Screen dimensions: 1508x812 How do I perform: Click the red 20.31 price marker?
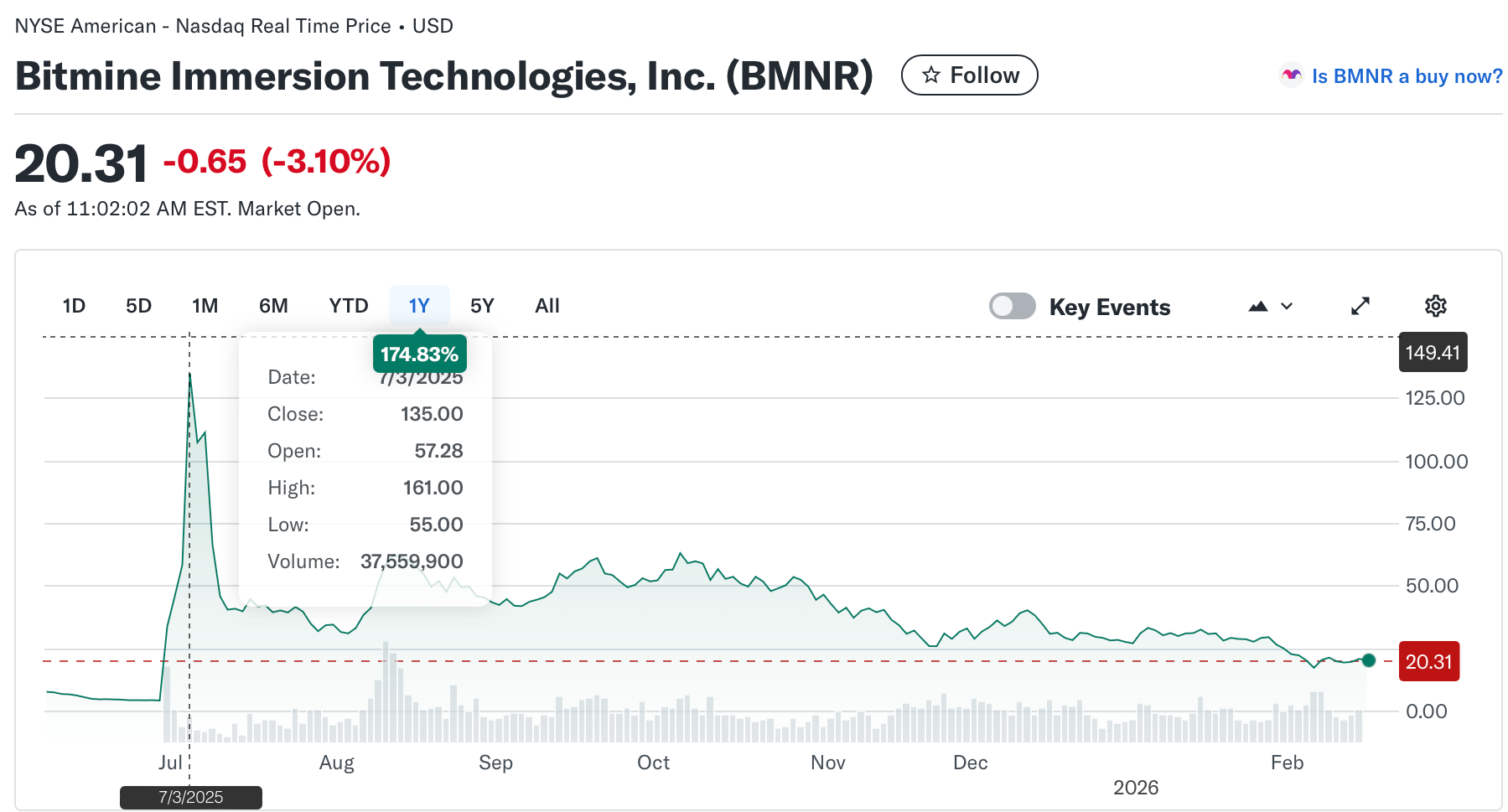(1428, 661)
